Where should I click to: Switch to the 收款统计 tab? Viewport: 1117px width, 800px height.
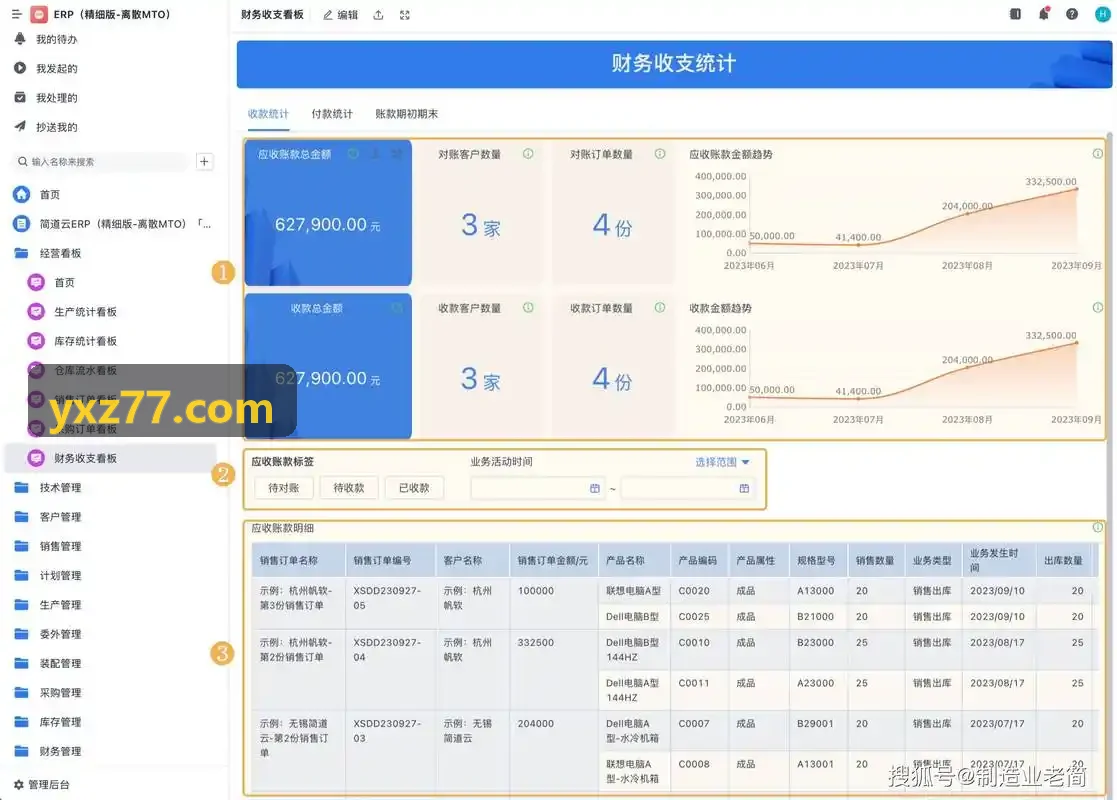pyautogui.click(x=269, y=114)
